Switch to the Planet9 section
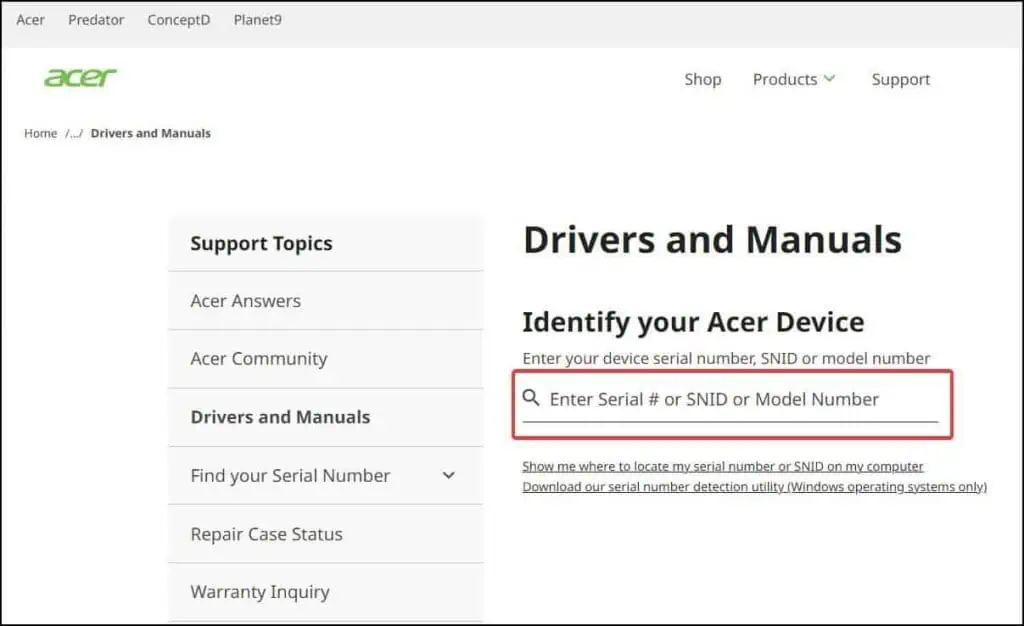The image size is (1024, 626). 257,19
